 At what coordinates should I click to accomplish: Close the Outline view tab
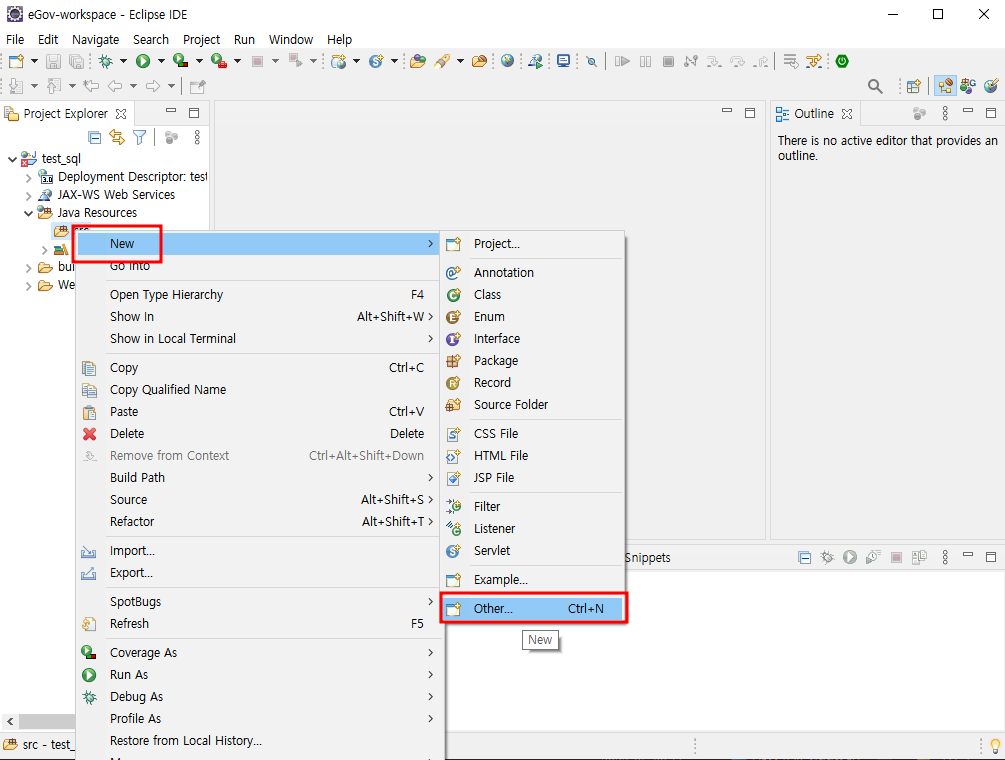847,113
